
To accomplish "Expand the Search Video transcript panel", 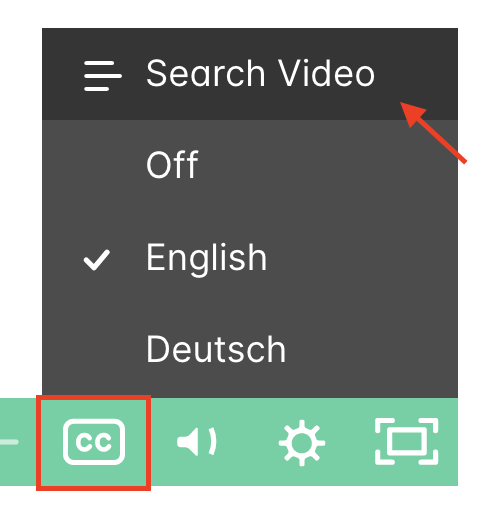I will [250, 74].
